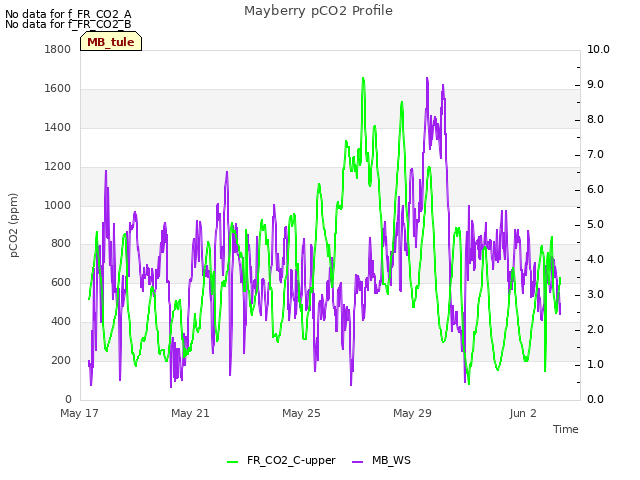The image size is (640, 480).
Task: Click the 200 left-axis value
Action: [x=61, y=360]
